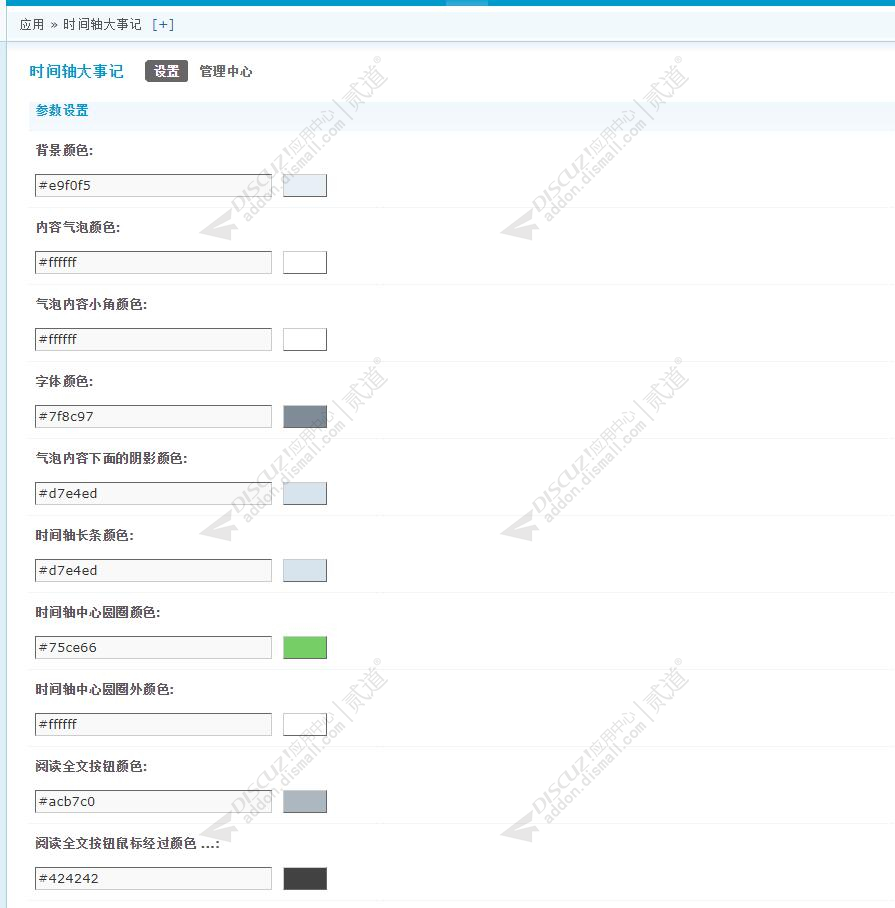Click the 时间轴长条颜色: label
895x908 pixels.
(x=85, y=536)
